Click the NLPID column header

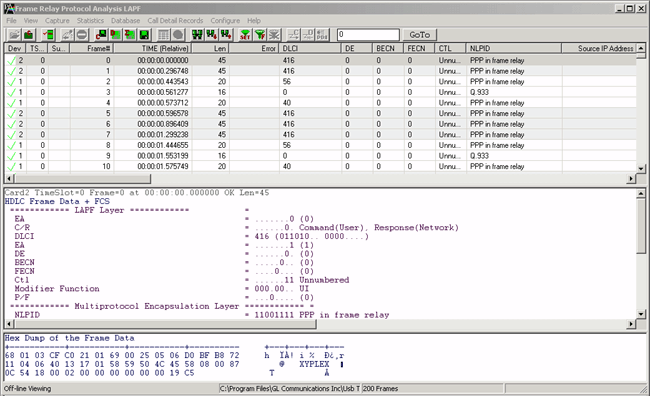point(514,49)
